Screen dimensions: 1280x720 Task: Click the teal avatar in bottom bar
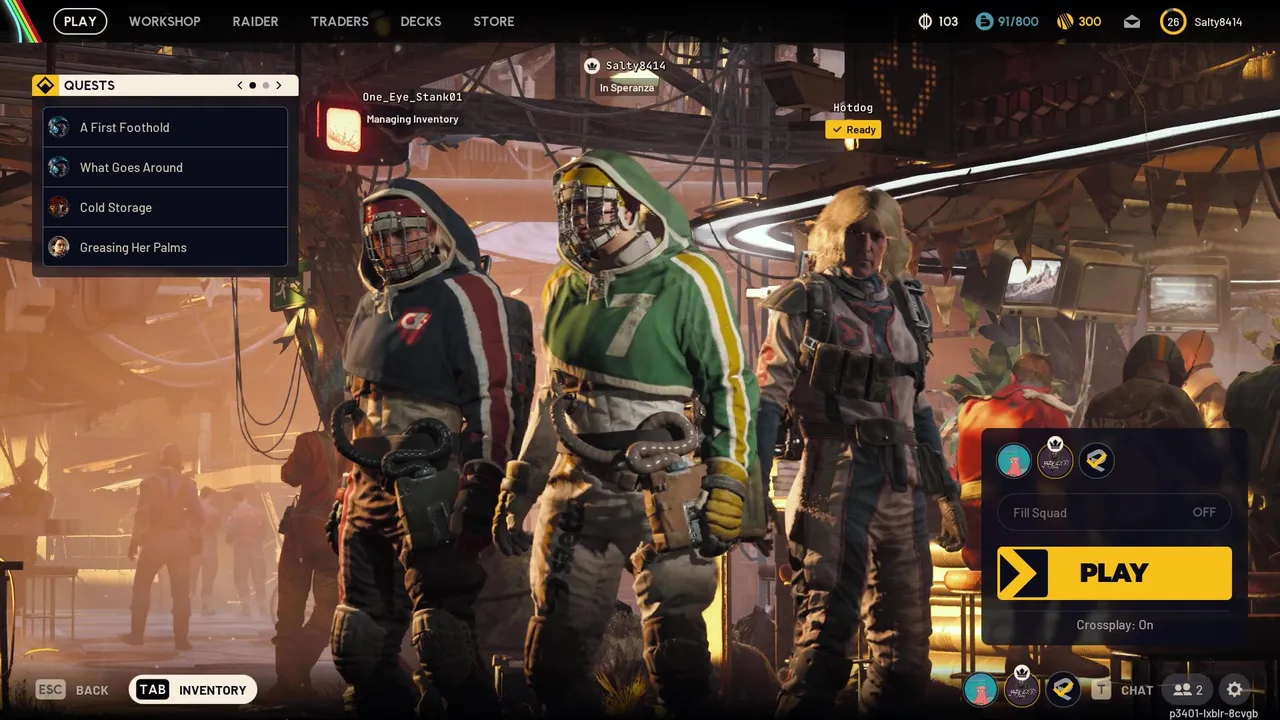(x=981, y=690)
